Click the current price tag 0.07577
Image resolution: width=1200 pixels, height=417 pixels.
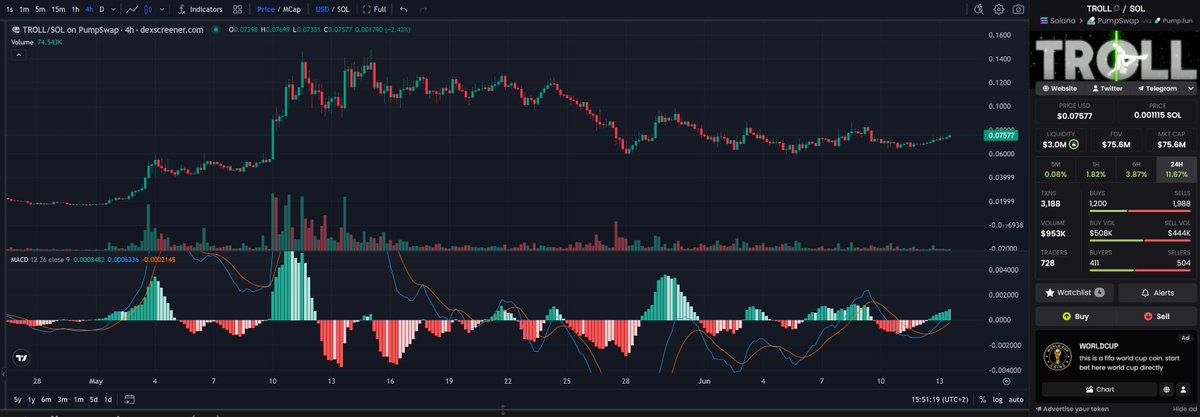pyautogui.click(x=1002, y=135)
